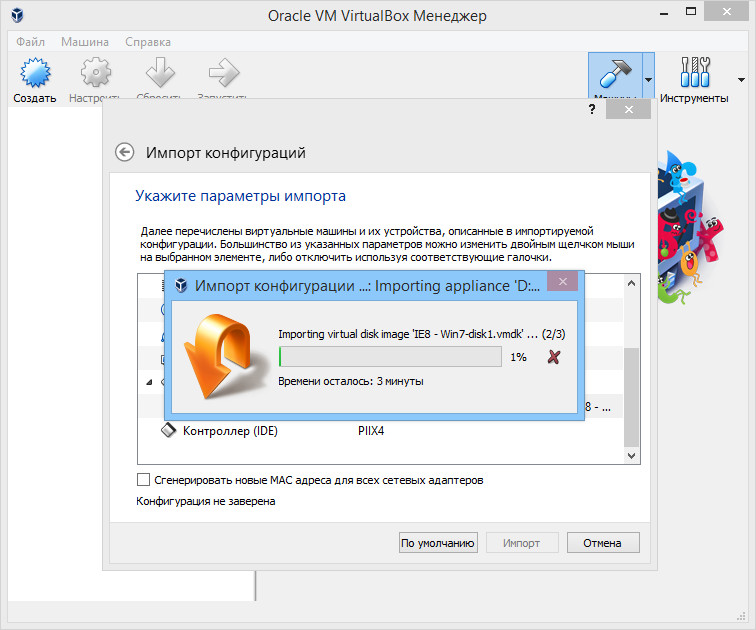Click the 1% progress percentage label
The height and width of the screenshot is (630, 756).
coord(518,357)
